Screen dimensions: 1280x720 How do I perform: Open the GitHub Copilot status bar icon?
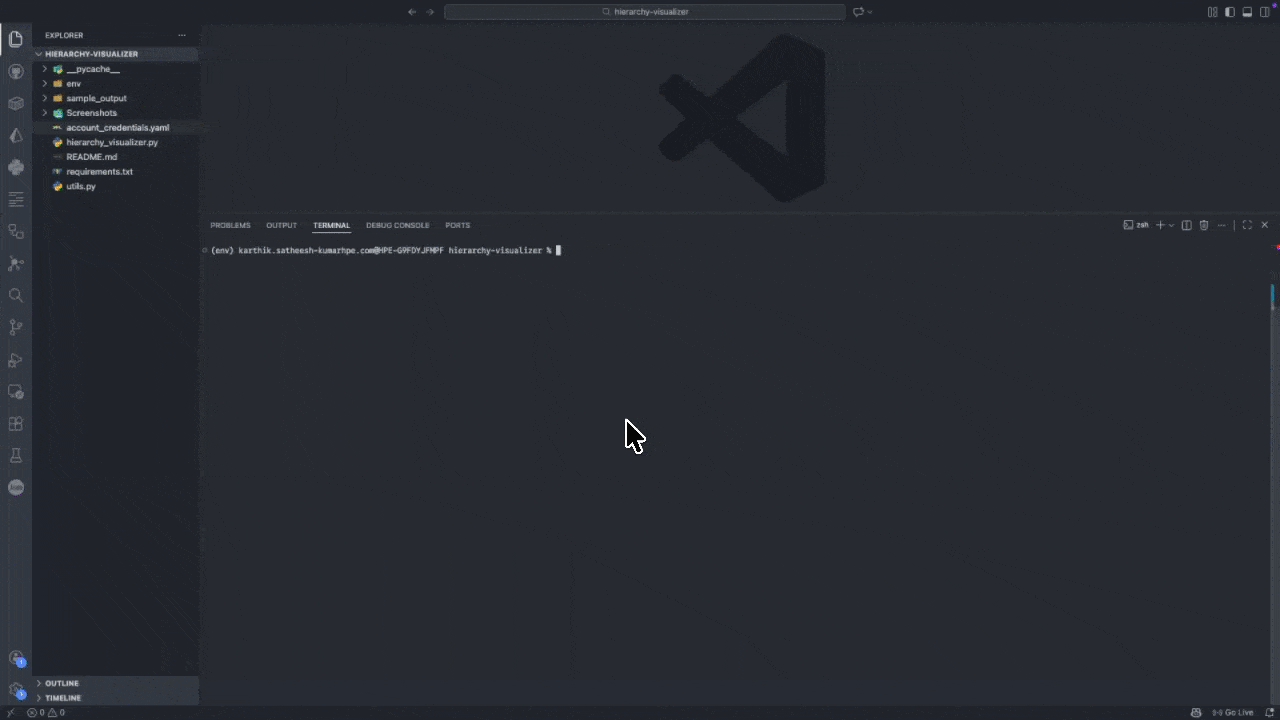[1196, 712]
